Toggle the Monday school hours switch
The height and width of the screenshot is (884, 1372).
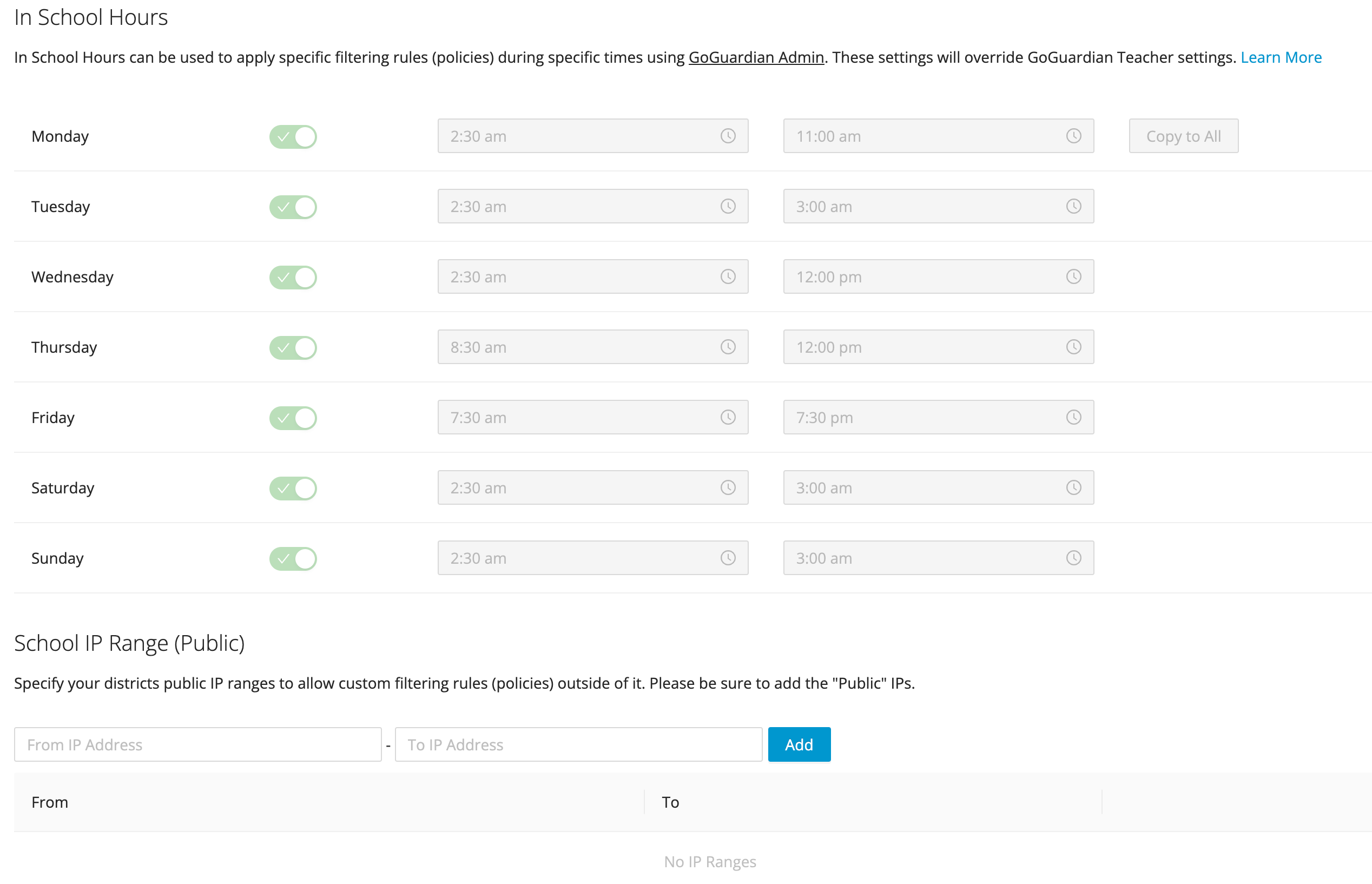[293, 137]
